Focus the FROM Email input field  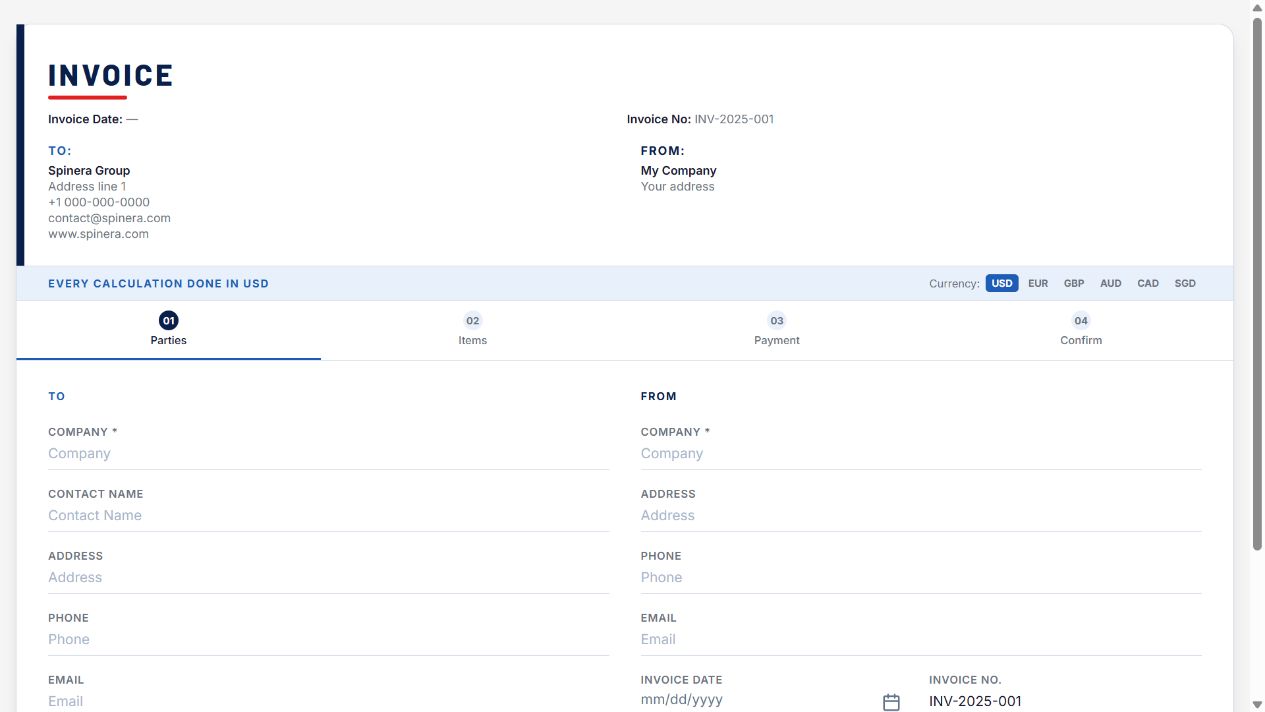921,640
